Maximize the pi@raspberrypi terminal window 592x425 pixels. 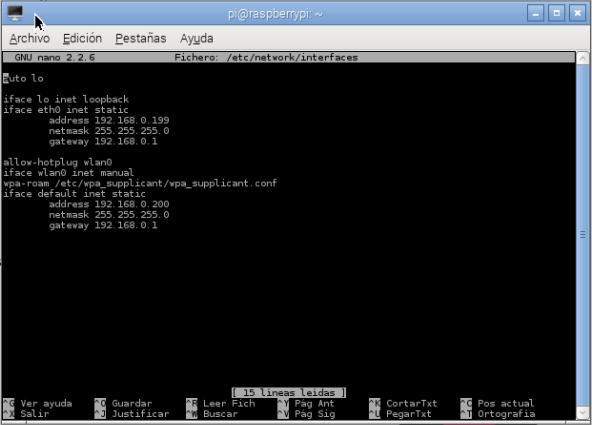[557, 14]
